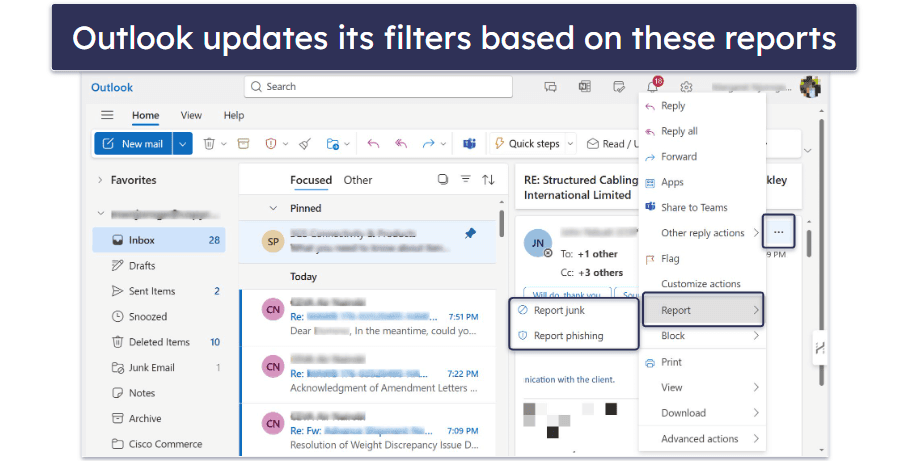
Task: Open the Resolution of Weight Discrepancy email
Action: (369, 430)
